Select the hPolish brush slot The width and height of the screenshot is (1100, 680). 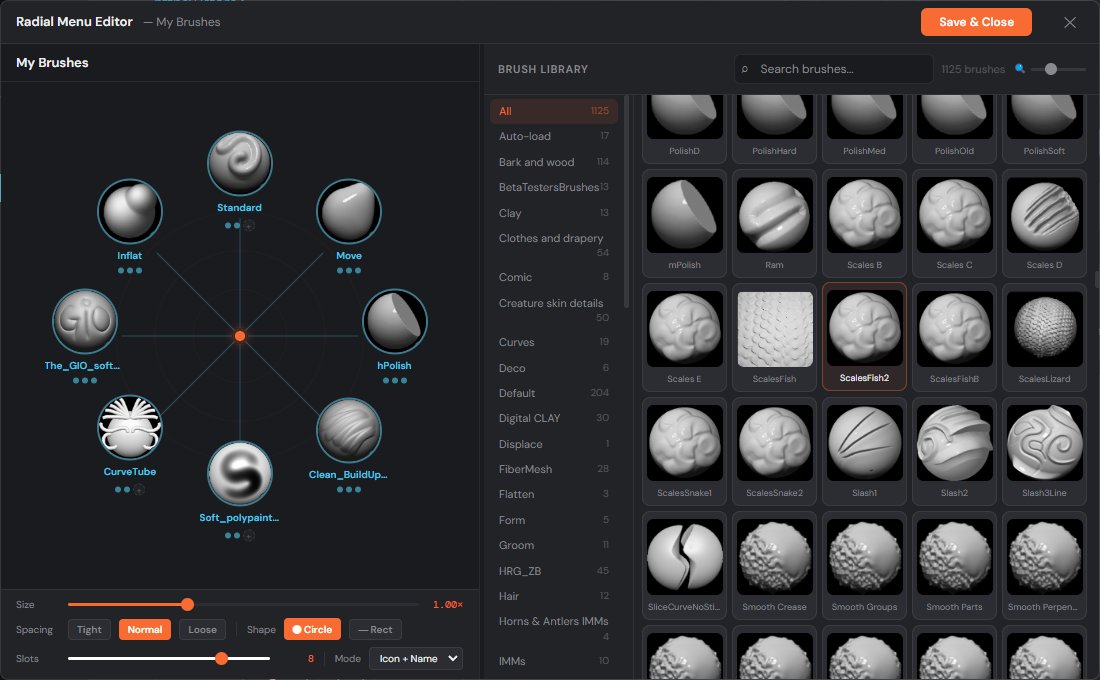tap(394, 322)
